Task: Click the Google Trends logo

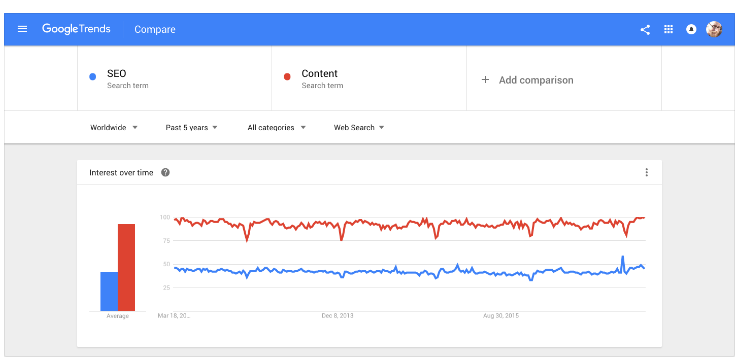Action: coord(76,29)
